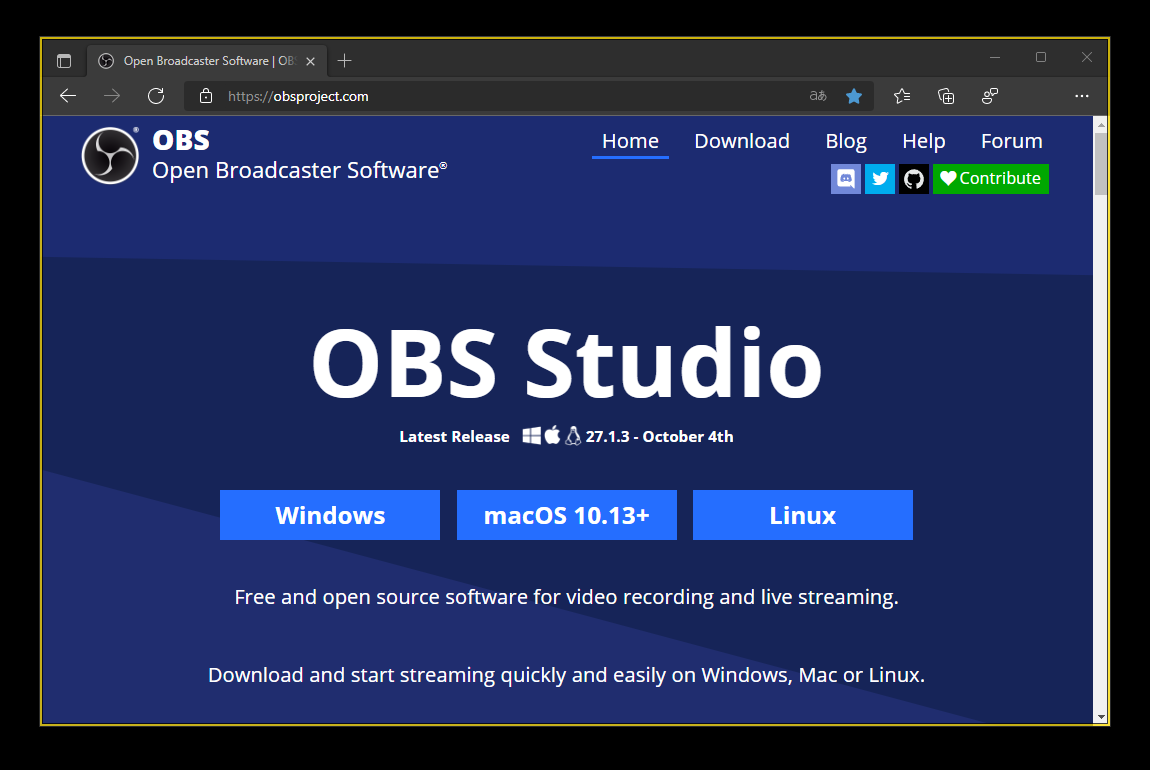The width and height of the screenshot is (1150, 770).
Task: Minimize the browser window
Action: point(995,57)
